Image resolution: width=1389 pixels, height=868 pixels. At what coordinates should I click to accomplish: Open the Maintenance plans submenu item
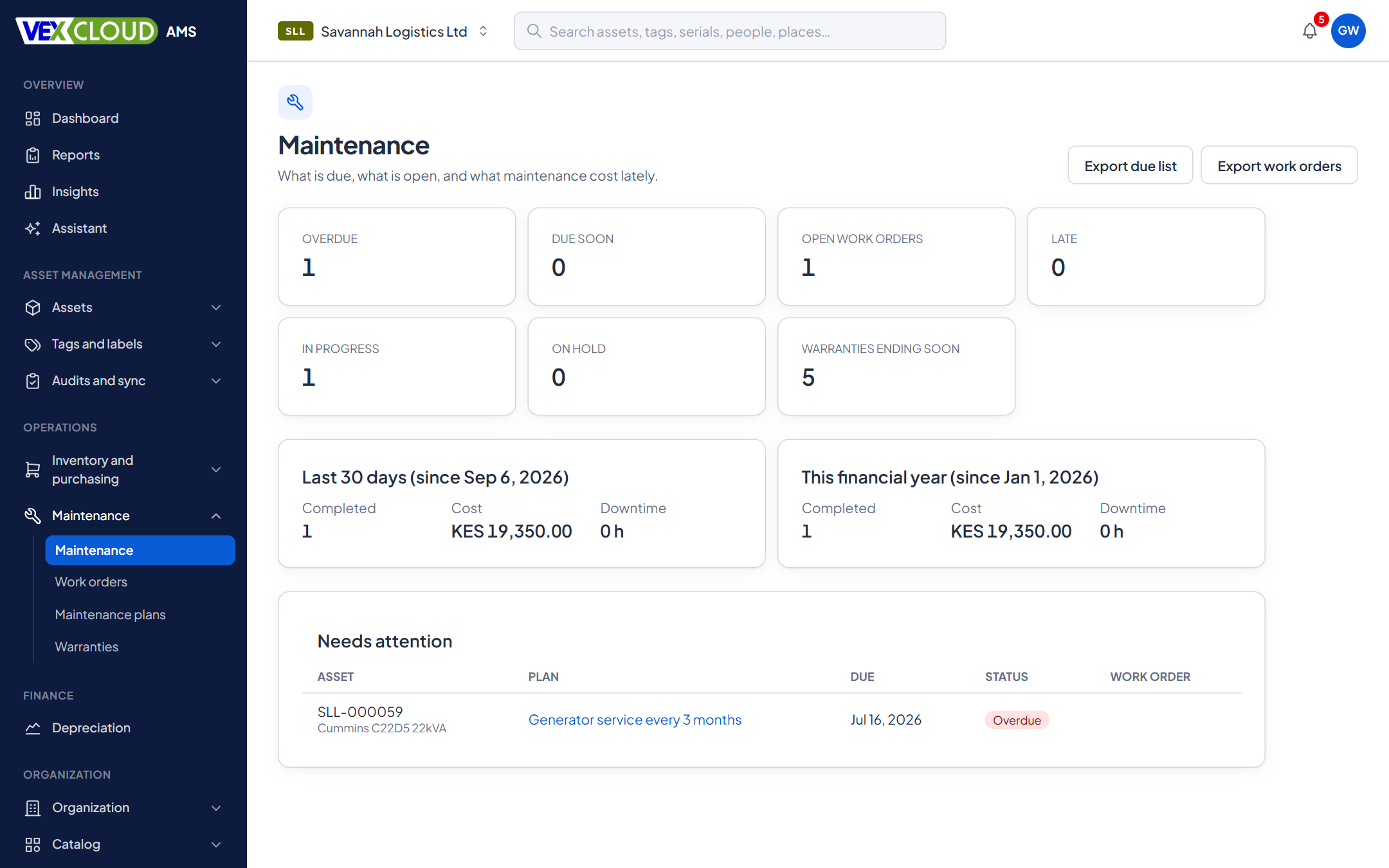(140, 615)
